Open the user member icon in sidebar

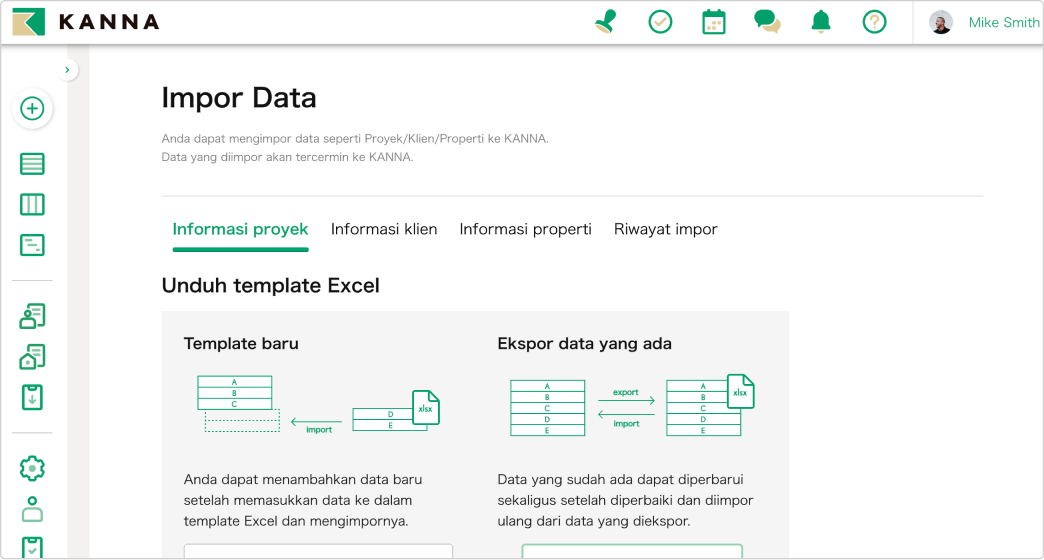point(32,509)
